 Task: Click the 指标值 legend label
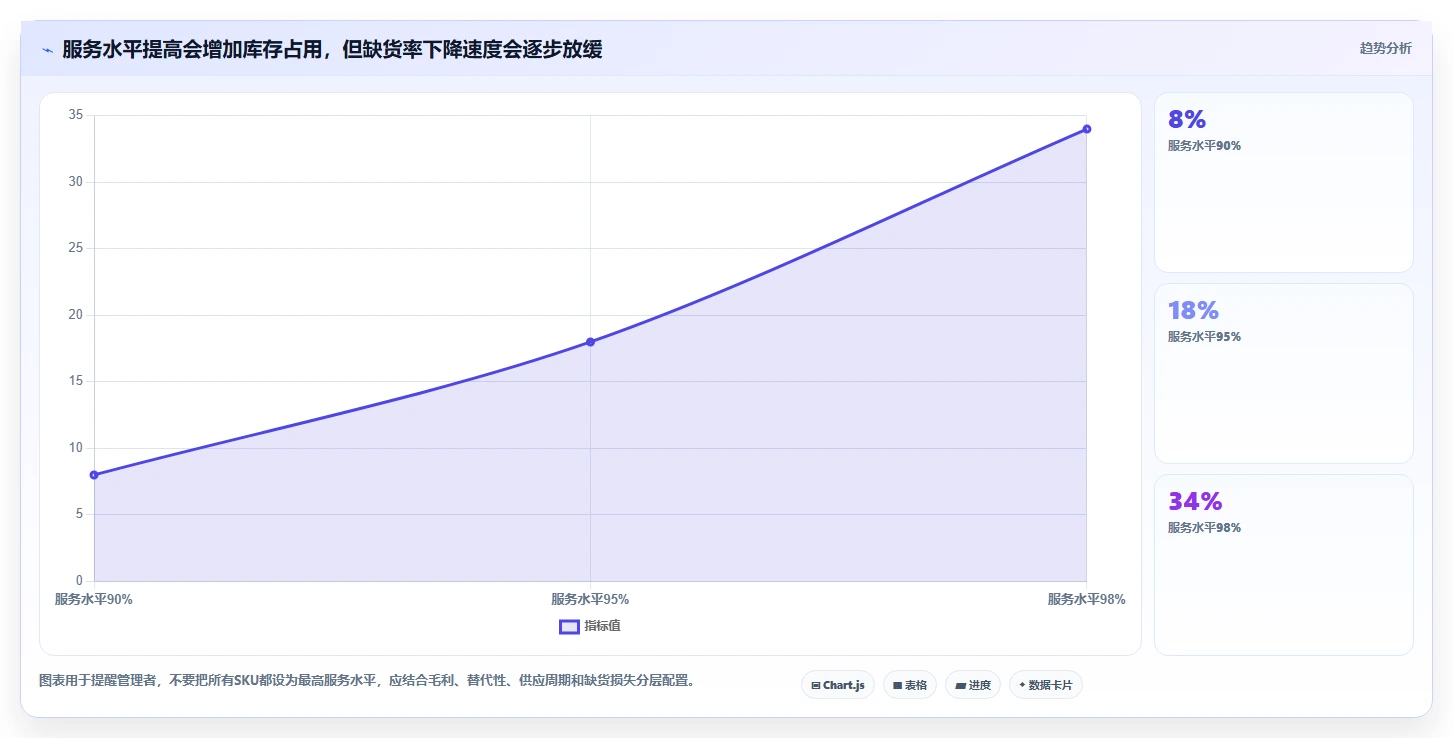603,626
